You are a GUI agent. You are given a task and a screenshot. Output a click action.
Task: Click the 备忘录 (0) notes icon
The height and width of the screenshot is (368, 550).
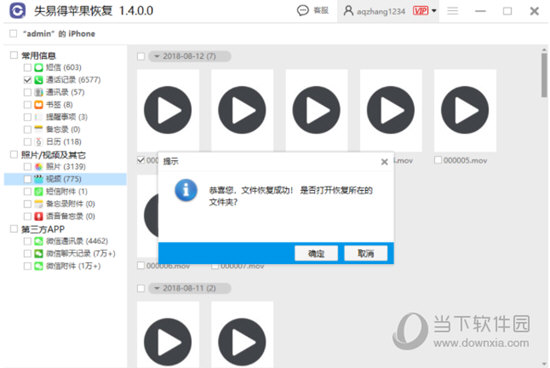click(x=39, y=129)
